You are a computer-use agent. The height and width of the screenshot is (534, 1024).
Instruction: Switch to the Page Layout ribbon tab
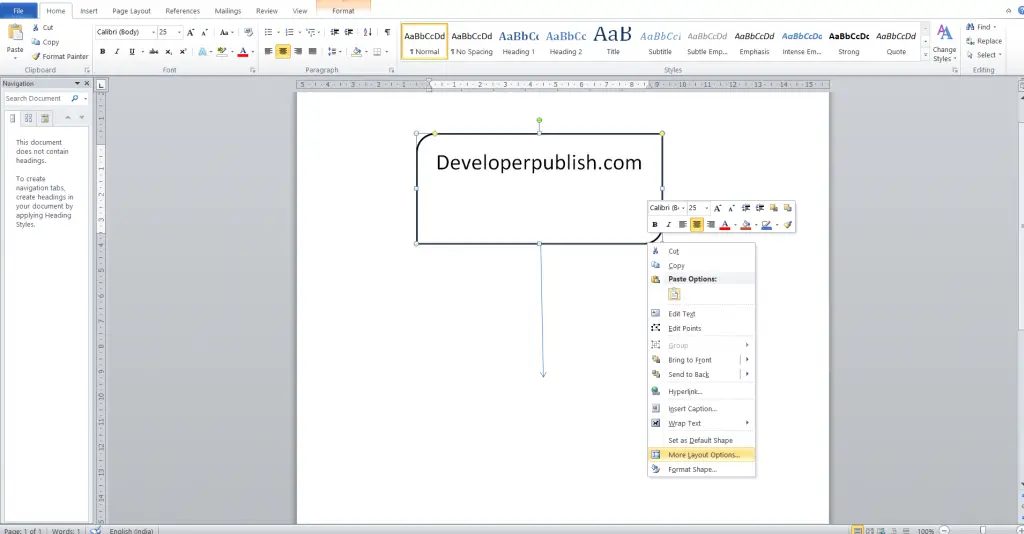131,11
